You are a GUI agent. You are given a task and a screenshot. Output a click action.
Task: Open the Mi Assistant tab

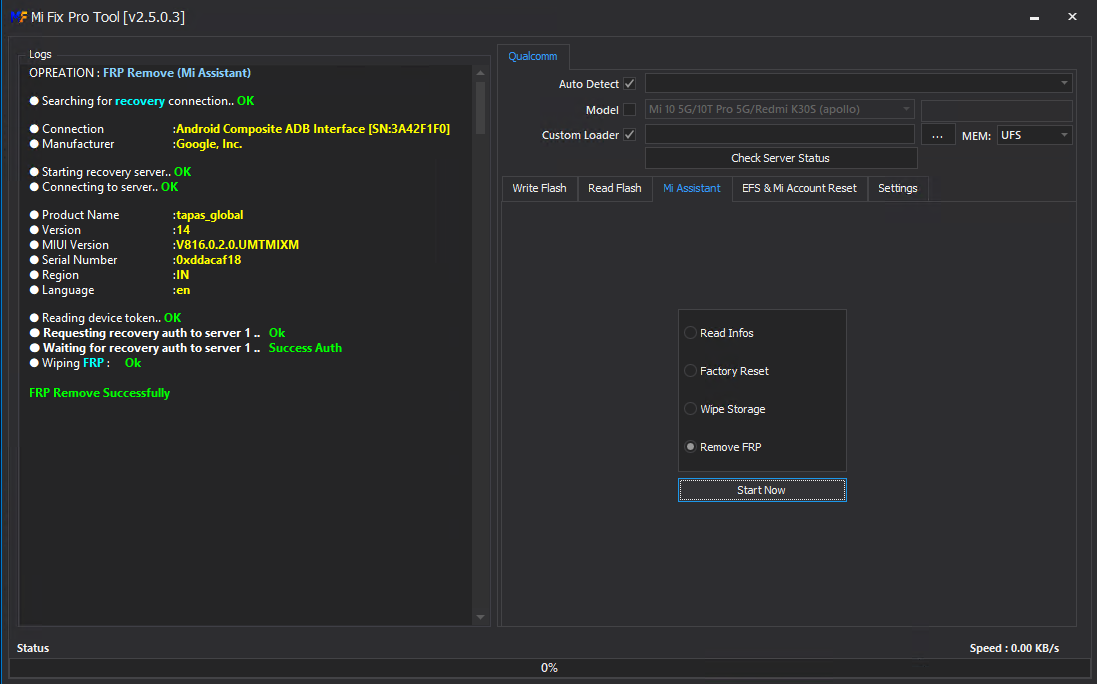[x=692, y=188]
